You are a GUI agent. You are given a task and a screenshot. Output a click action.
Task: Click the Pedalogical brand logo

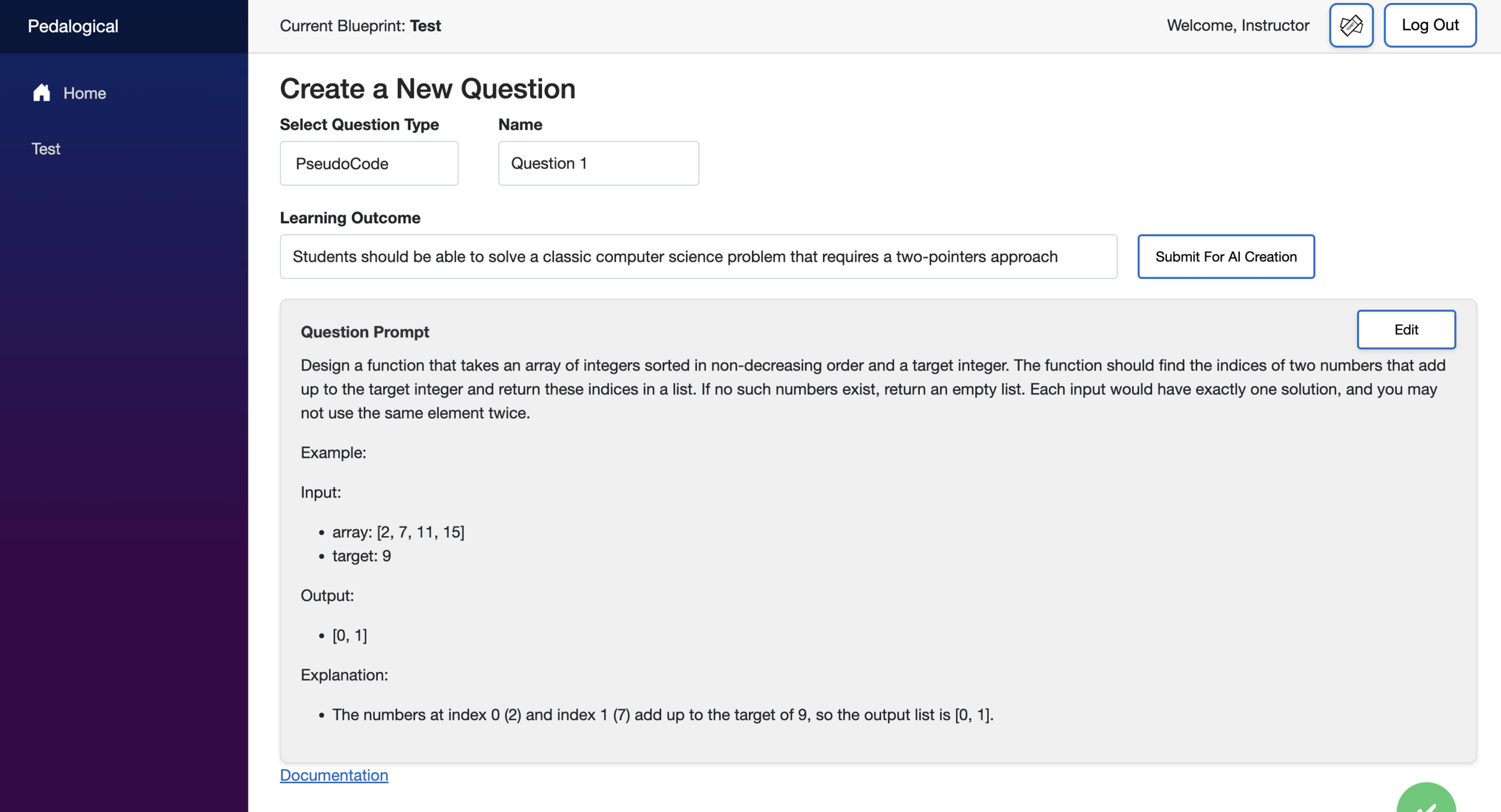(x=73, y=26)
